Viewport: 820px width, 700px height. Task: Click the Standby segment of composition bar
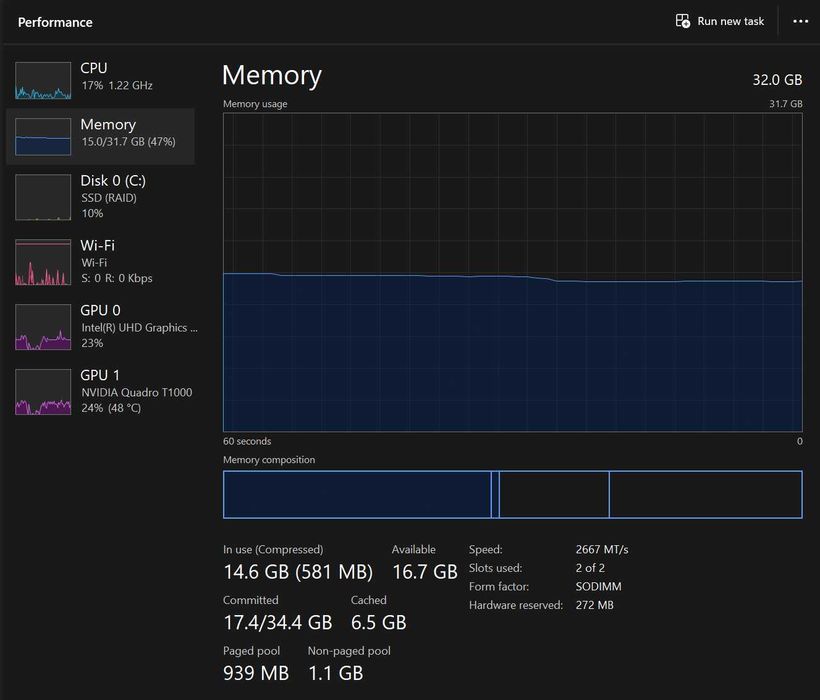click(554, 495)
